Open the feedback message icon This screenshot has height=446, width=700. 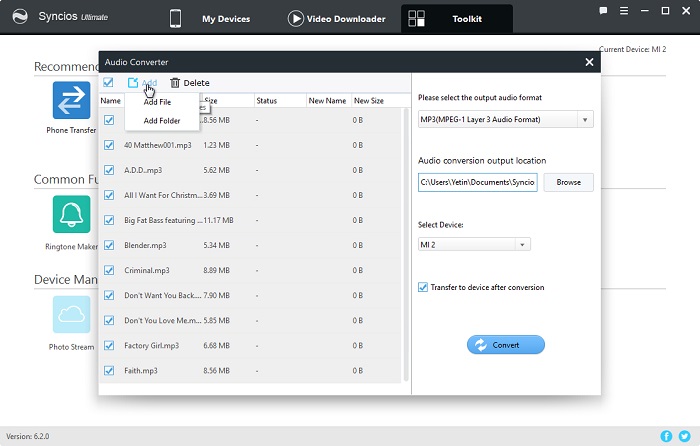pyautogui.click(x=603, y=11)
